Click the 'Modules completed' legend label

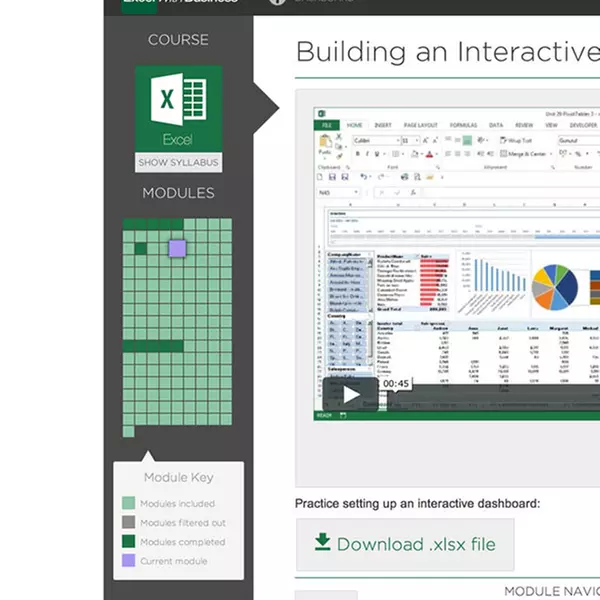(183, 542)
